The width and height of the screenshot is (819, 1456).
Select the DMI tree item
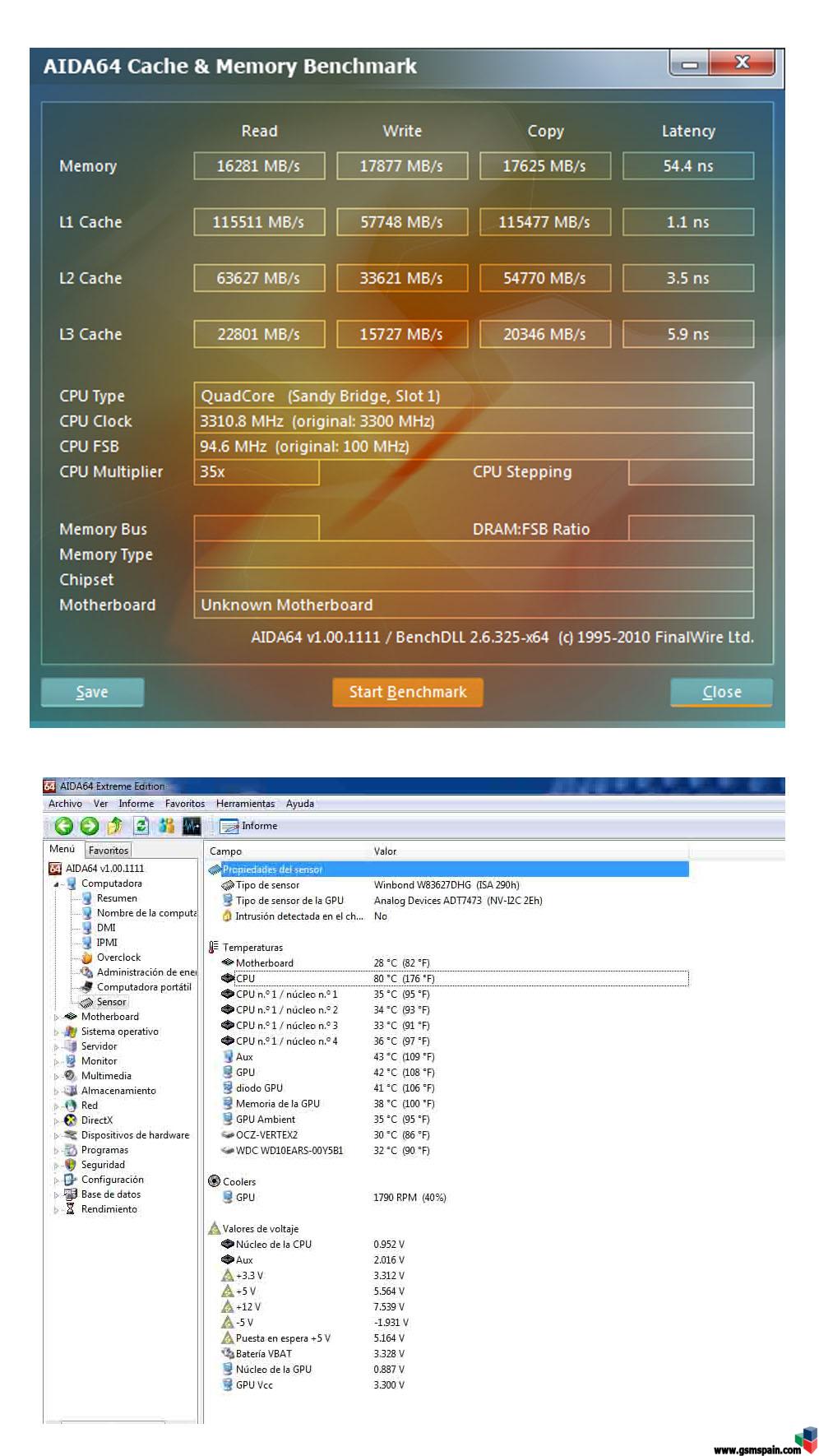[106, 928]
